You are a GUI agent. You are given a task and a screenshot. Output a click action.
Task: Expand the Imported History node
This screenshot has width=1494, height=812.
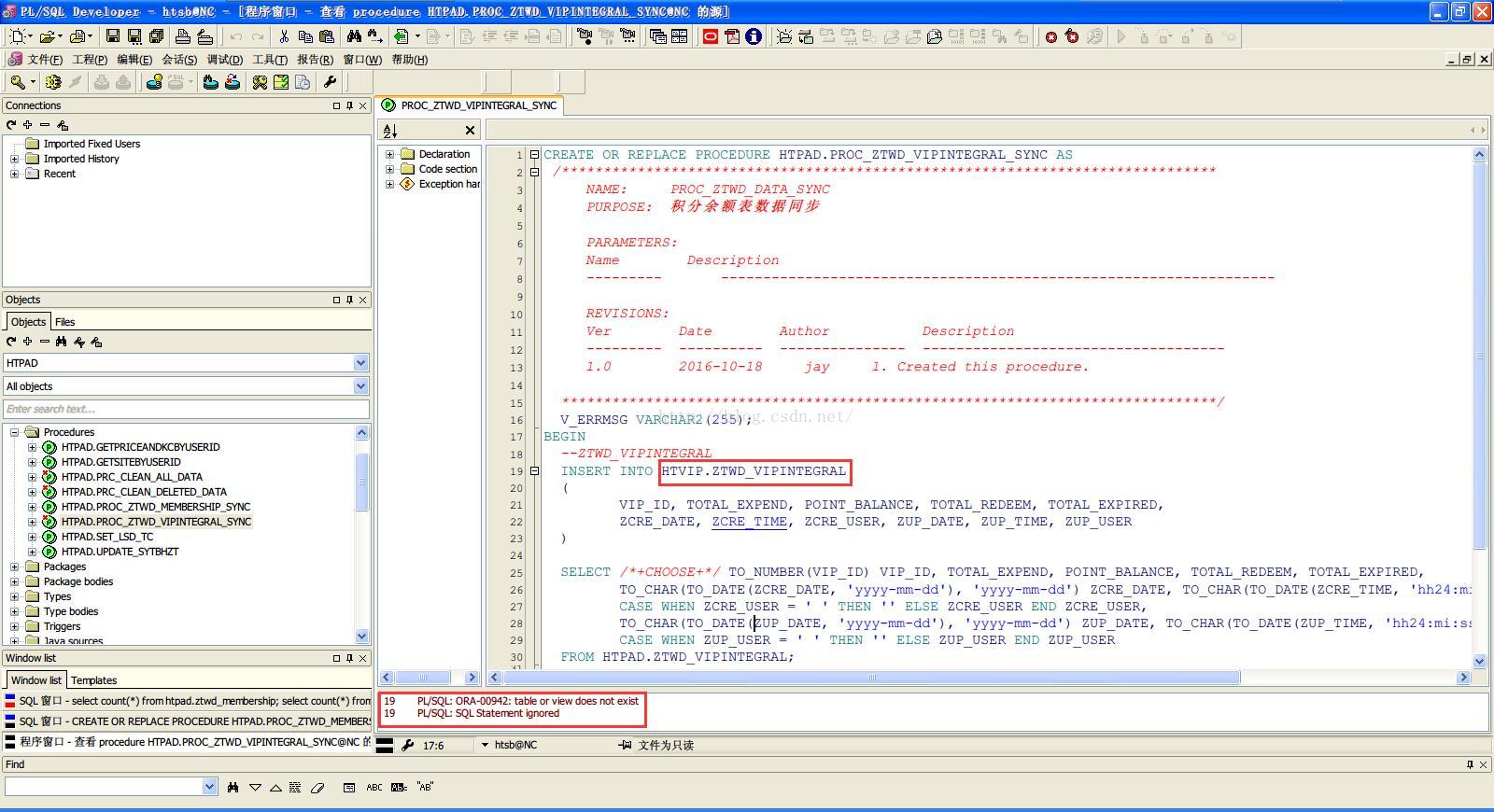point(14,159)
